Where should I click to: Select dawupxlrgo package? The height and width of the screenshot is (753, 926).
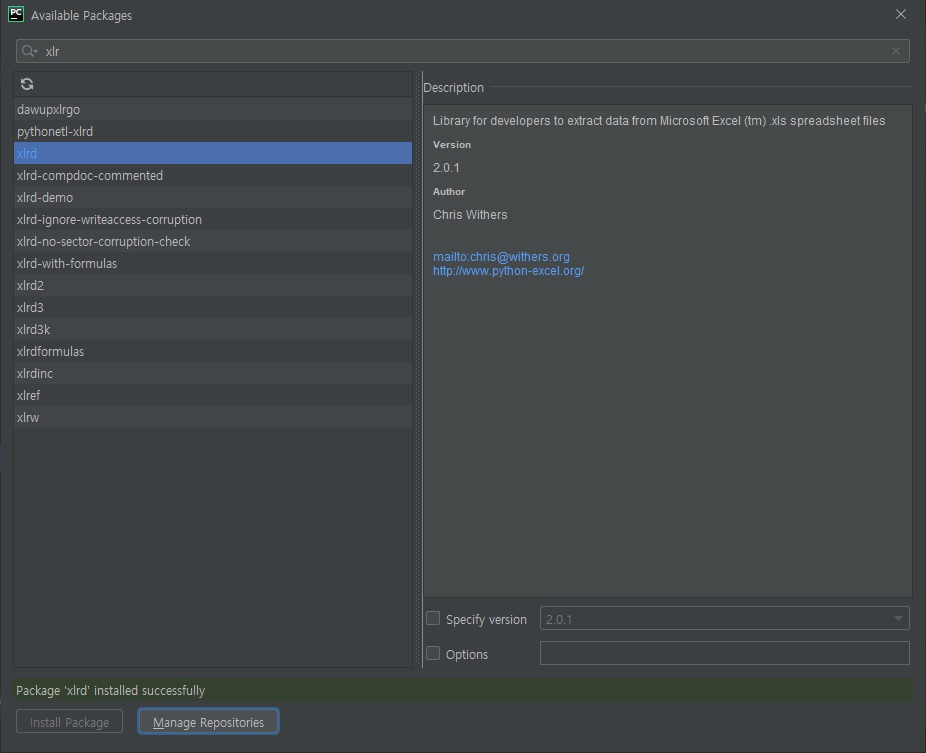[x=213, y=109]
